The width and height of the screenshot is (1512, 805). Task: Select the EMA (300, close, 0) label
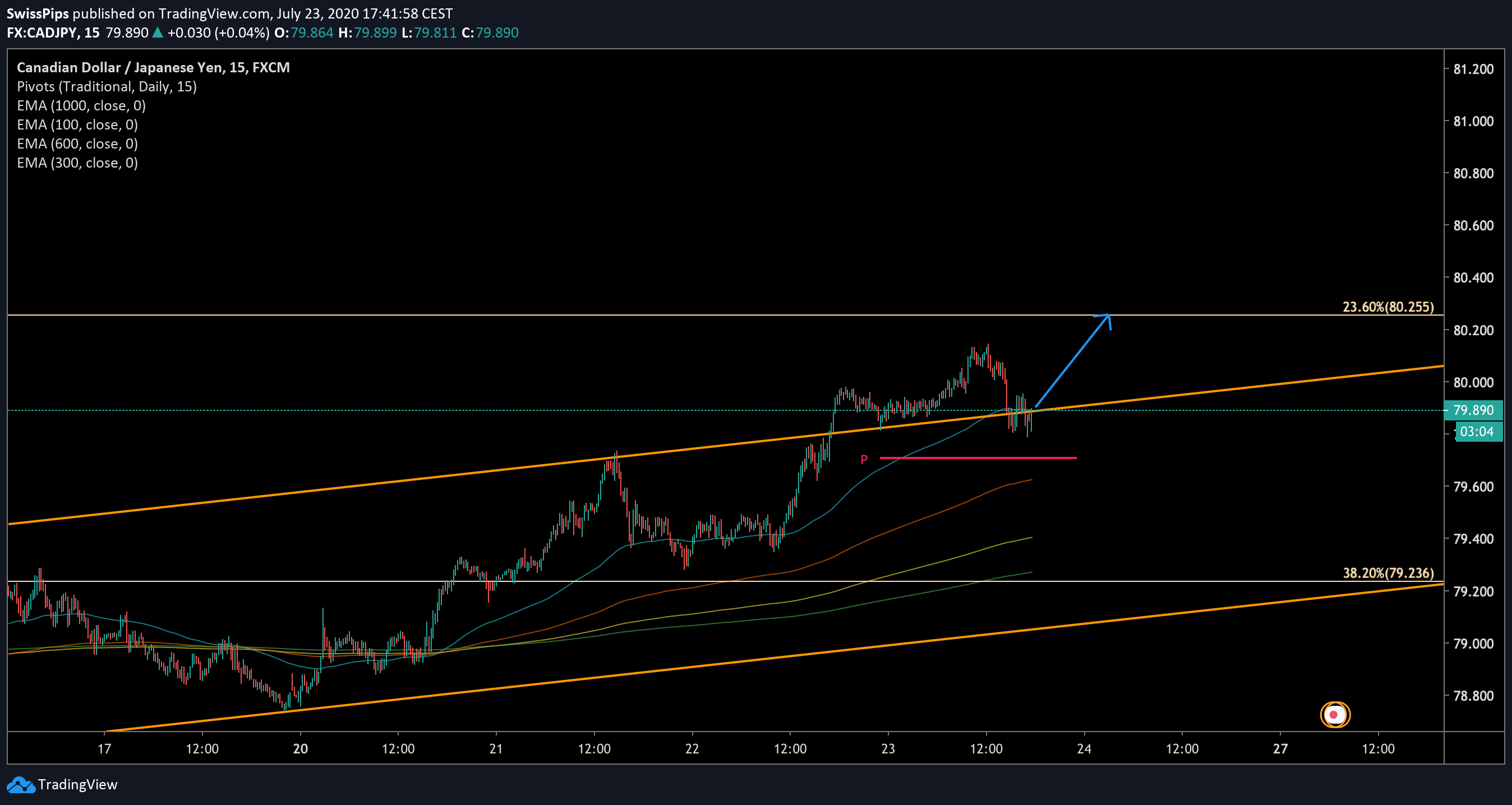77,163
